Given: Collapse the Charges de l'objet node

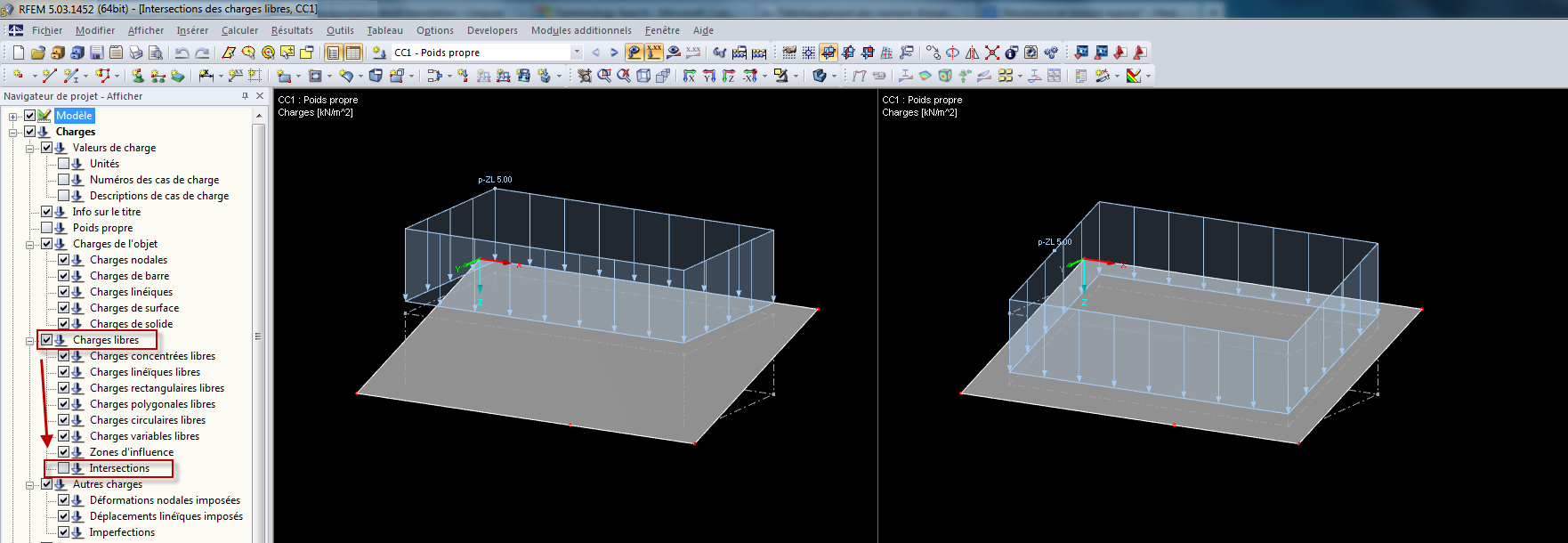Looking at the screenshot, I should [29, 244].
